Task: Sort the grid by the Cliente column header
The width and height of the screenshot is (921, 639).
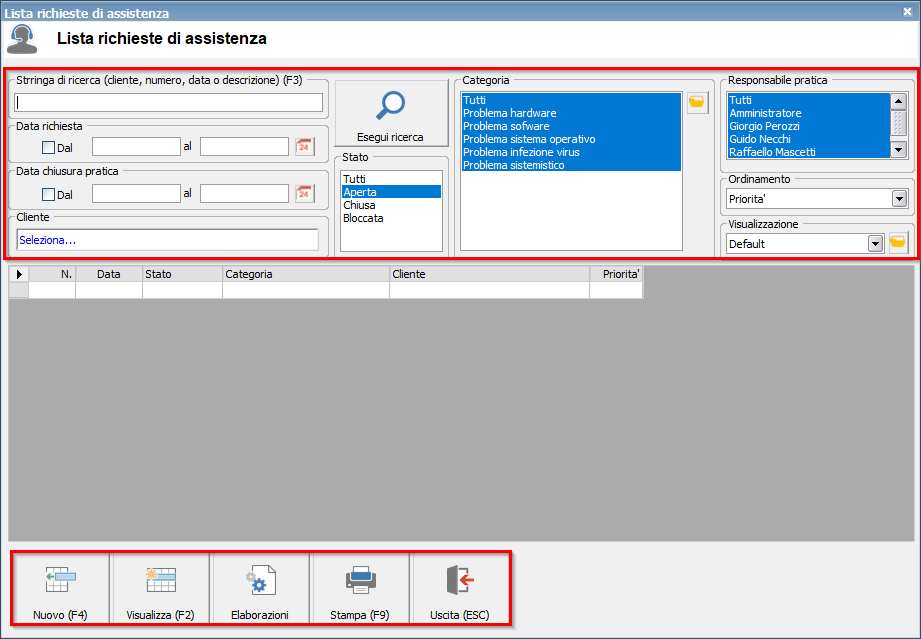Action: (x=488, y=274)
